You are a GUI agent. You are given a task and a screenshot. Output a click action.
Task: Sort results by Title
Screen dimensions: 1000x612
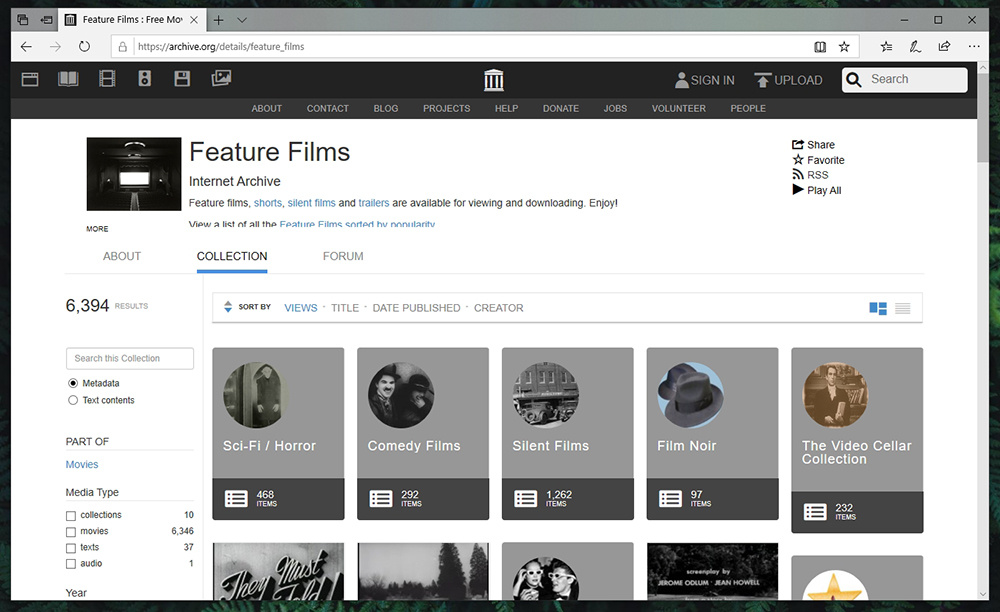click(x=345, y=308)
